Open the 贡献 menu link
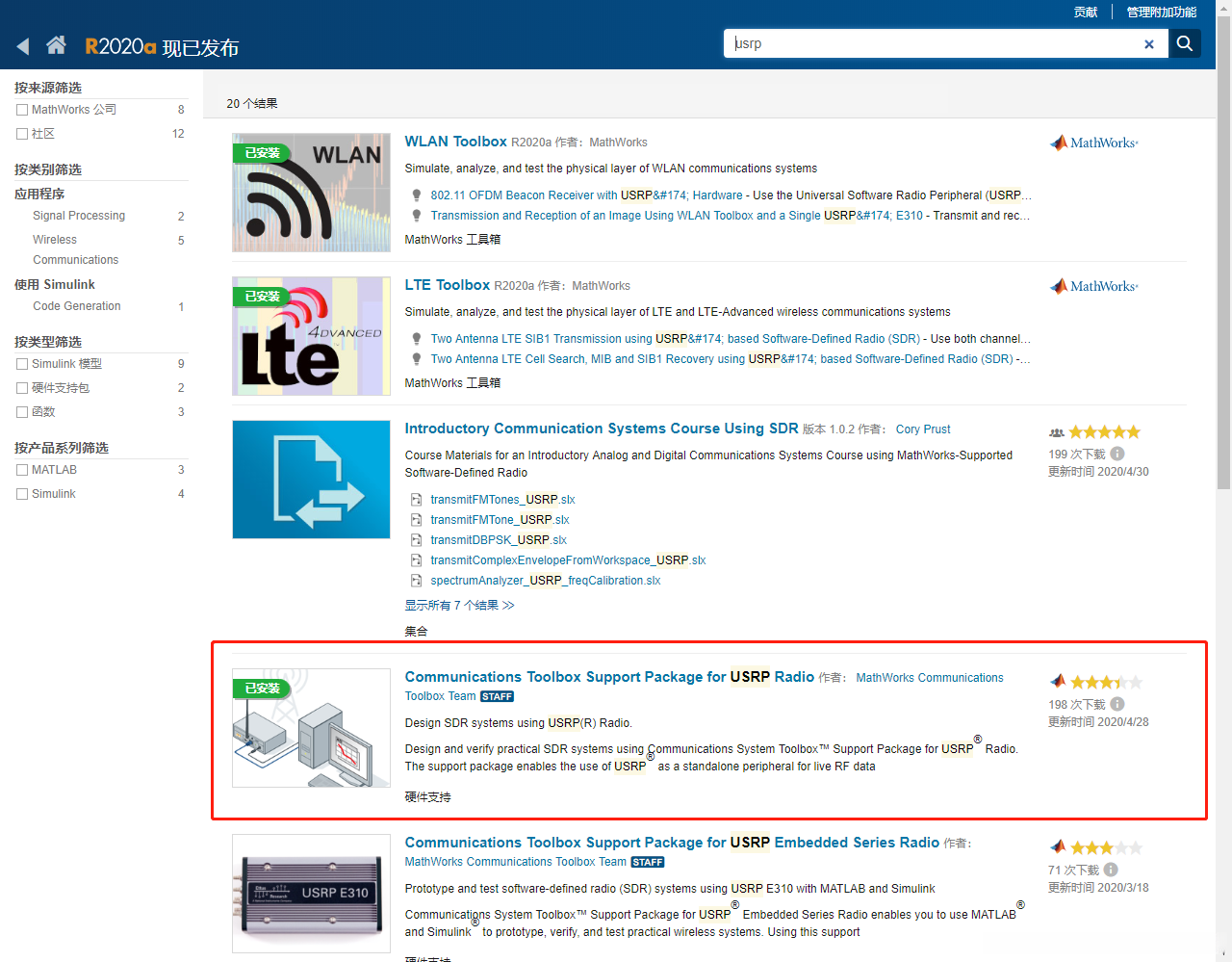This screenshot has height=962, width=1232. pyautogui.click(x=1086, y=12)
